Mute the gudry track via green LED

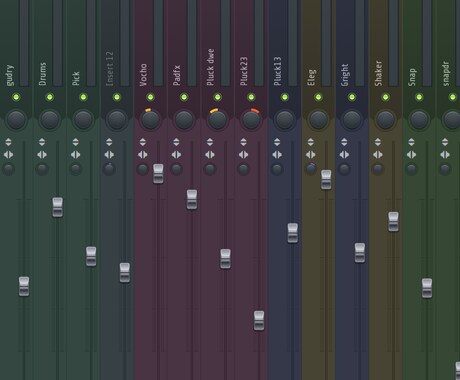click(x=16, y=97)
